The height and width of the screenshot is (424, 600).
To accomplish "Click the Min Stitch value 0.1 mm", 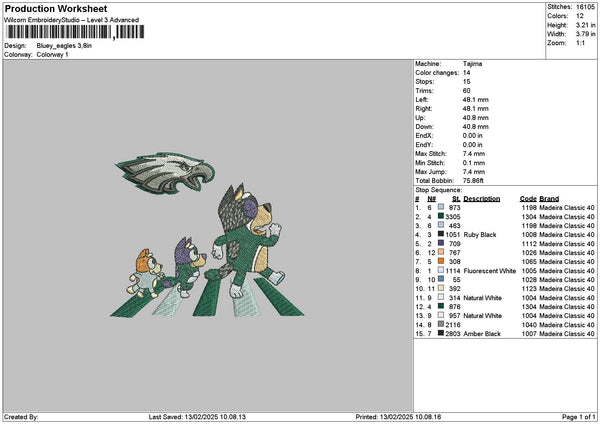I will coord(474,163).
